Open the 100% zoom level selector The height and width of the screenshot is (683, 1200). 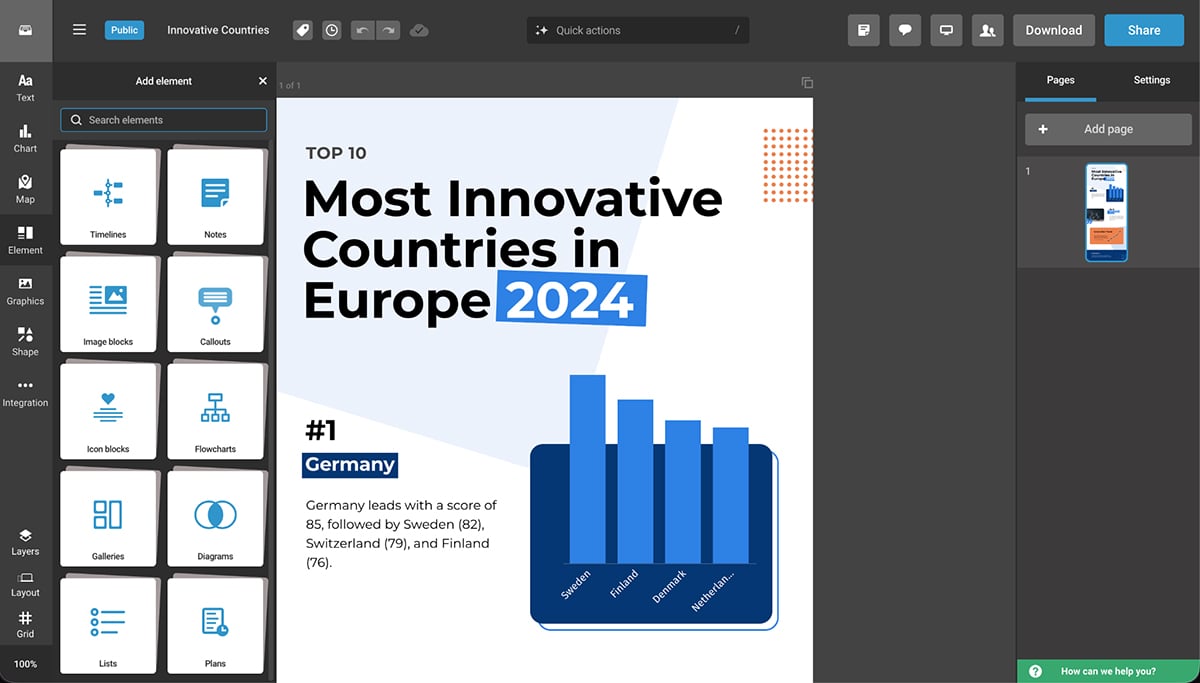coord(25,663)
